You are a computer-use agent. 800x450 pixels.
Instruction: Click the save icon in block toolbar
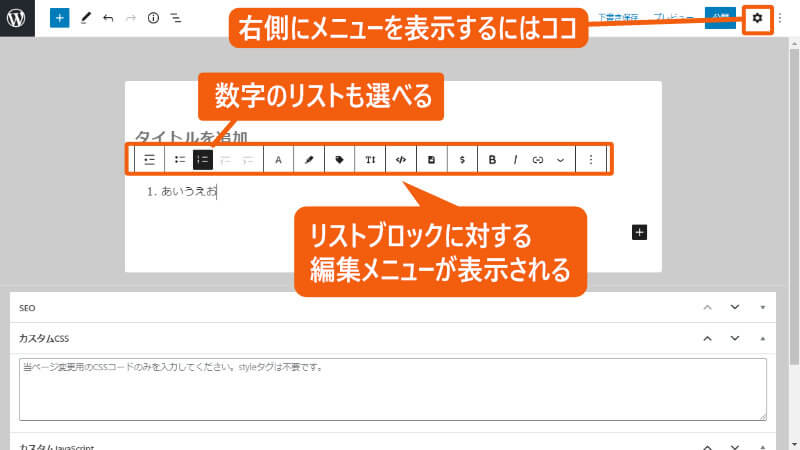[x=431, y=160]
